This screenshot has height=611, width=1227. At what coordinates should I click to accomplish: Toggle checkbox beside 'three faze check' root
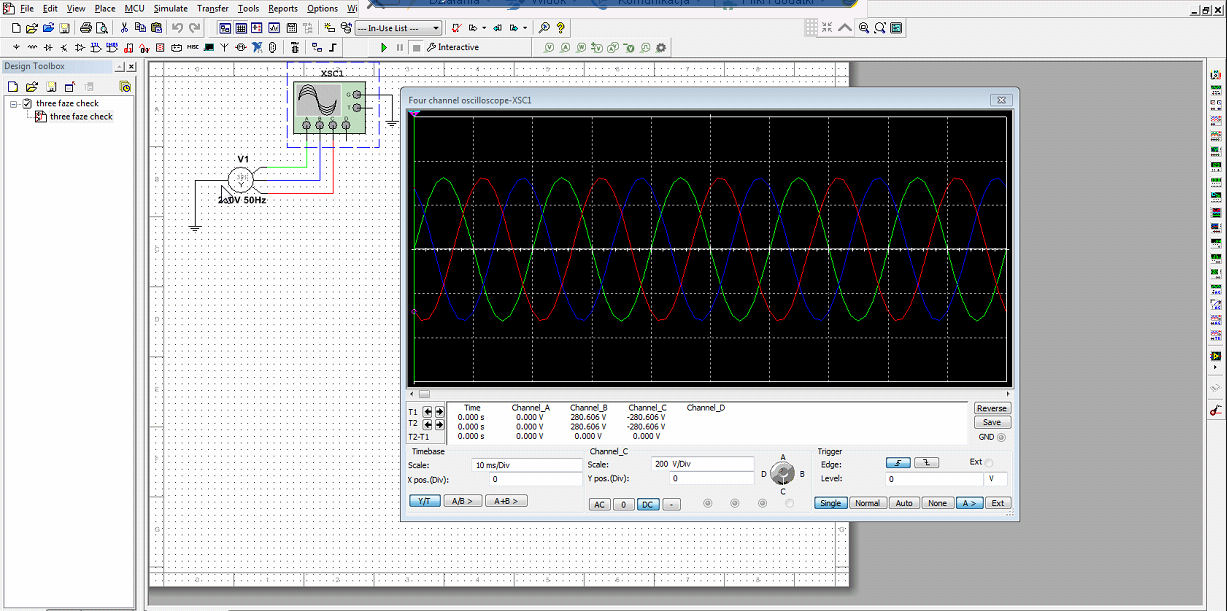pos(27,104)
